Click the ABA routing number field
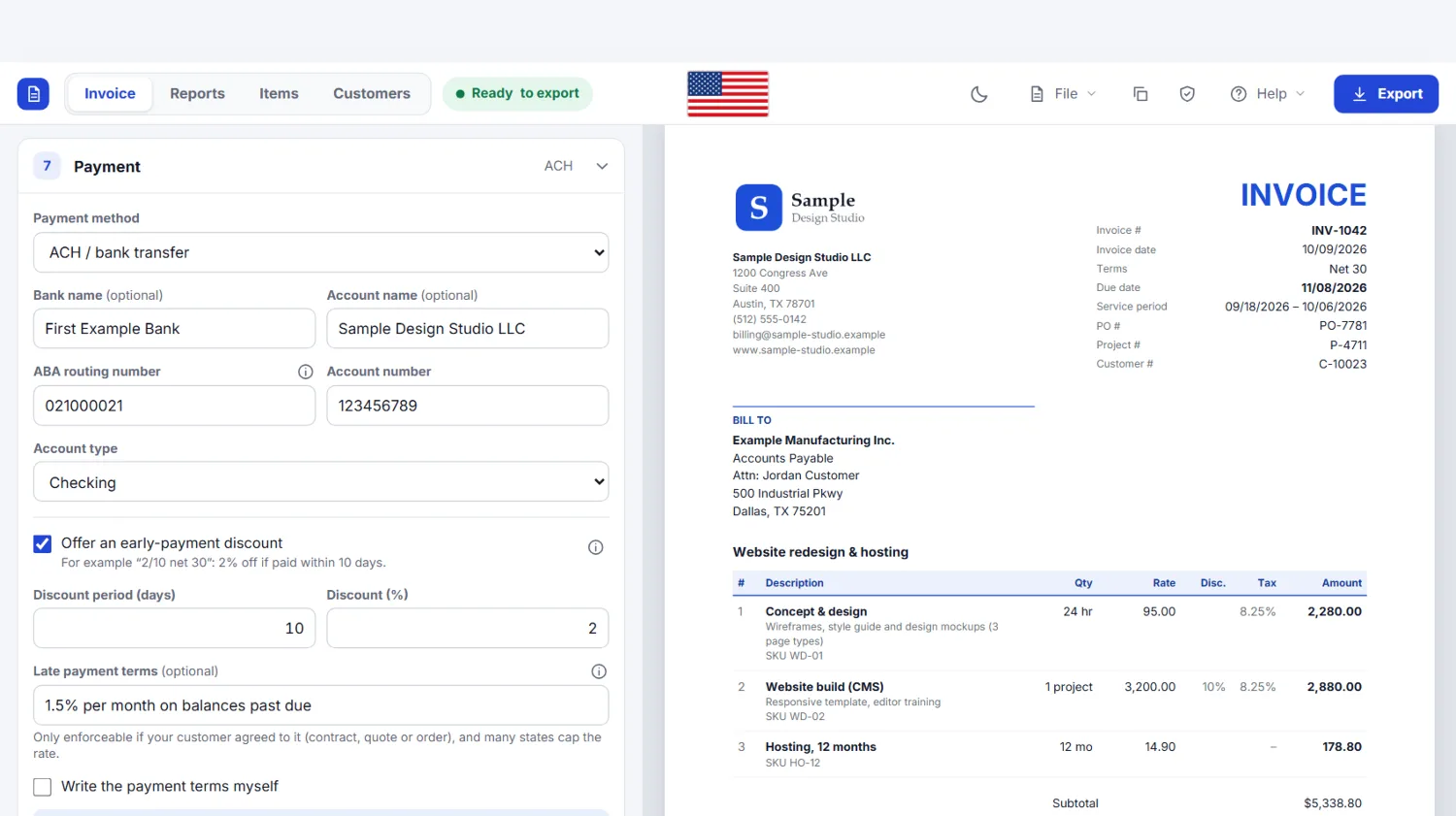The height and width of the screenshot is (816, 1456). [175, 406]
